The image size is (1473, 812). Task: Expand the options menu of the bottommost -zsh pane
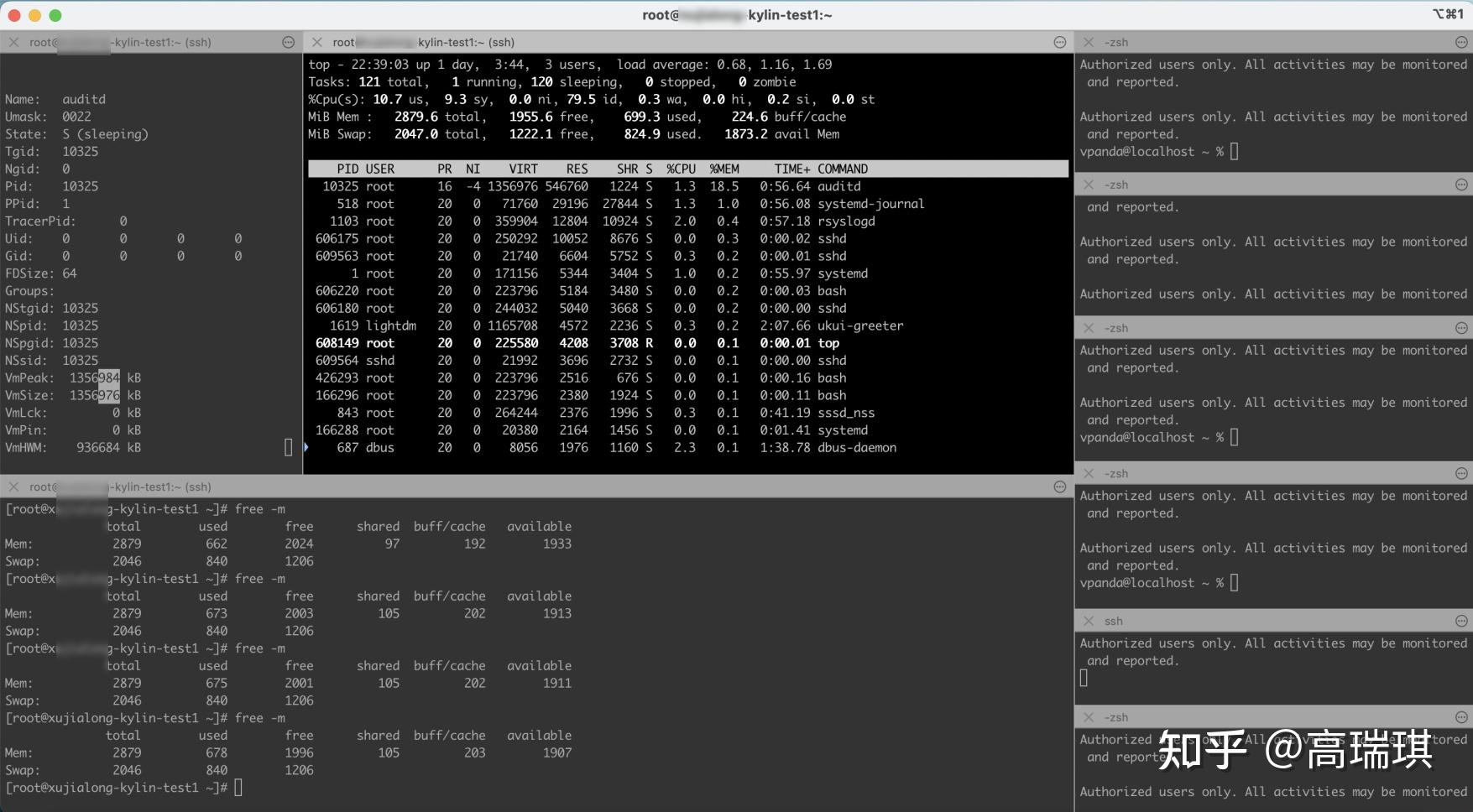point(1461,717)
